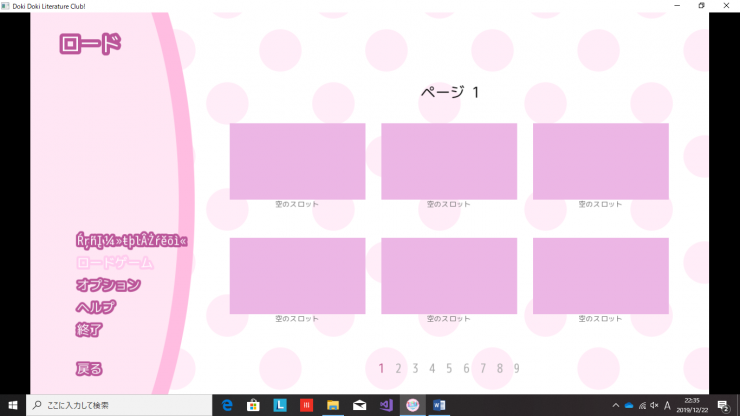This screenshot has height=416, width=740.
Task: Open the network status tray icon
Action: 642,405
